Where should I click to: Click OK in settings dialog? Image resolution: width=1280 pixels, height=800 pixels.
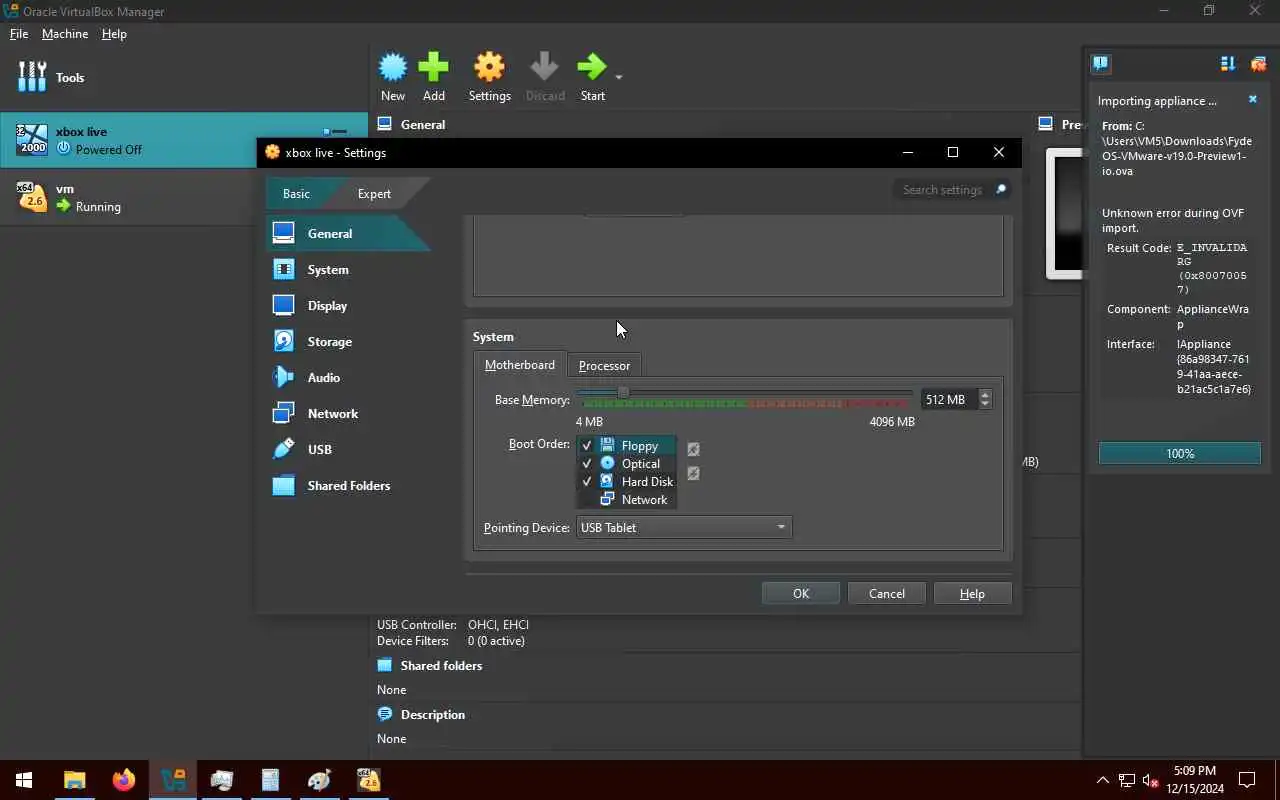[801, 593]
